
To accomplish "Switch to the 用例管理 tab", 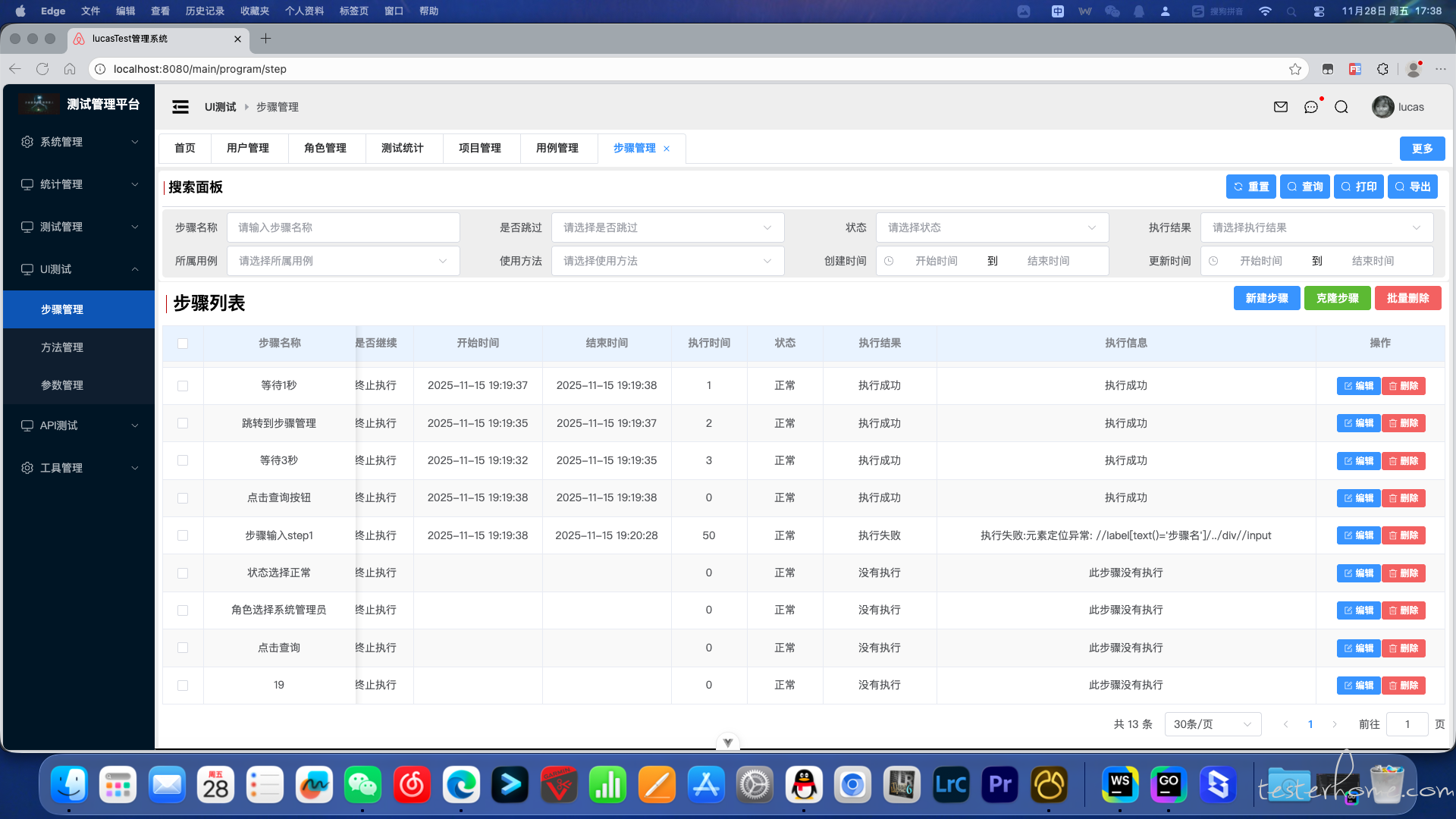I will (557, 148).
